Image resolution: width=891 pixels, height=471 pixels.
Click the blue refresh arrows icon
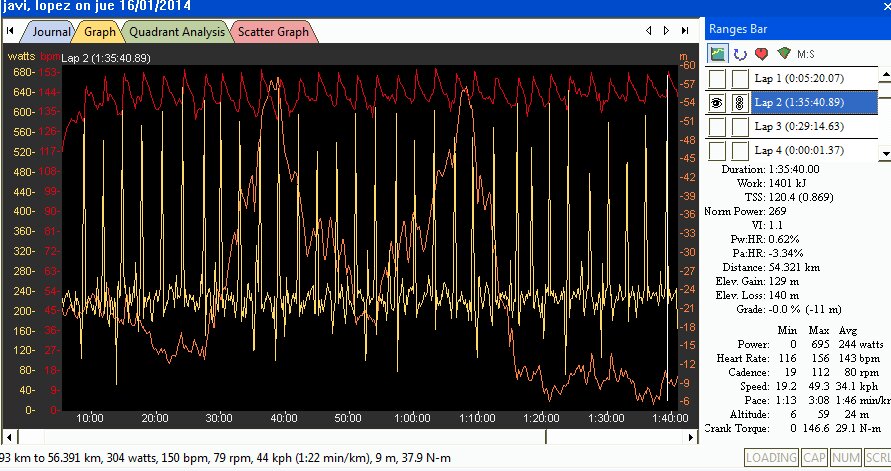point(740,53)
